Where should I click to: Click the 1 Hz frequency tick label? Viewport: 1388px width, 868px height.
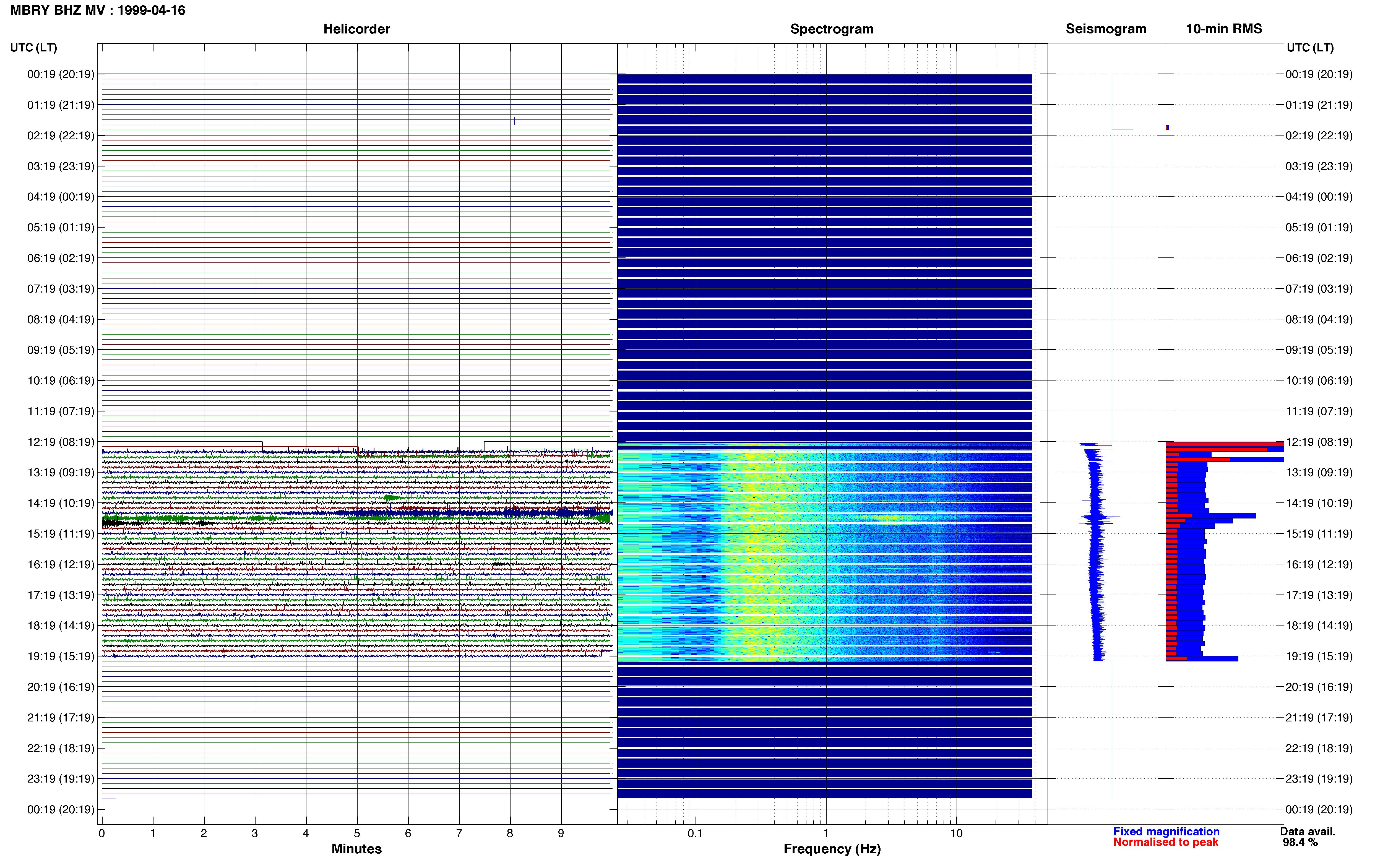tap(826, 833)
